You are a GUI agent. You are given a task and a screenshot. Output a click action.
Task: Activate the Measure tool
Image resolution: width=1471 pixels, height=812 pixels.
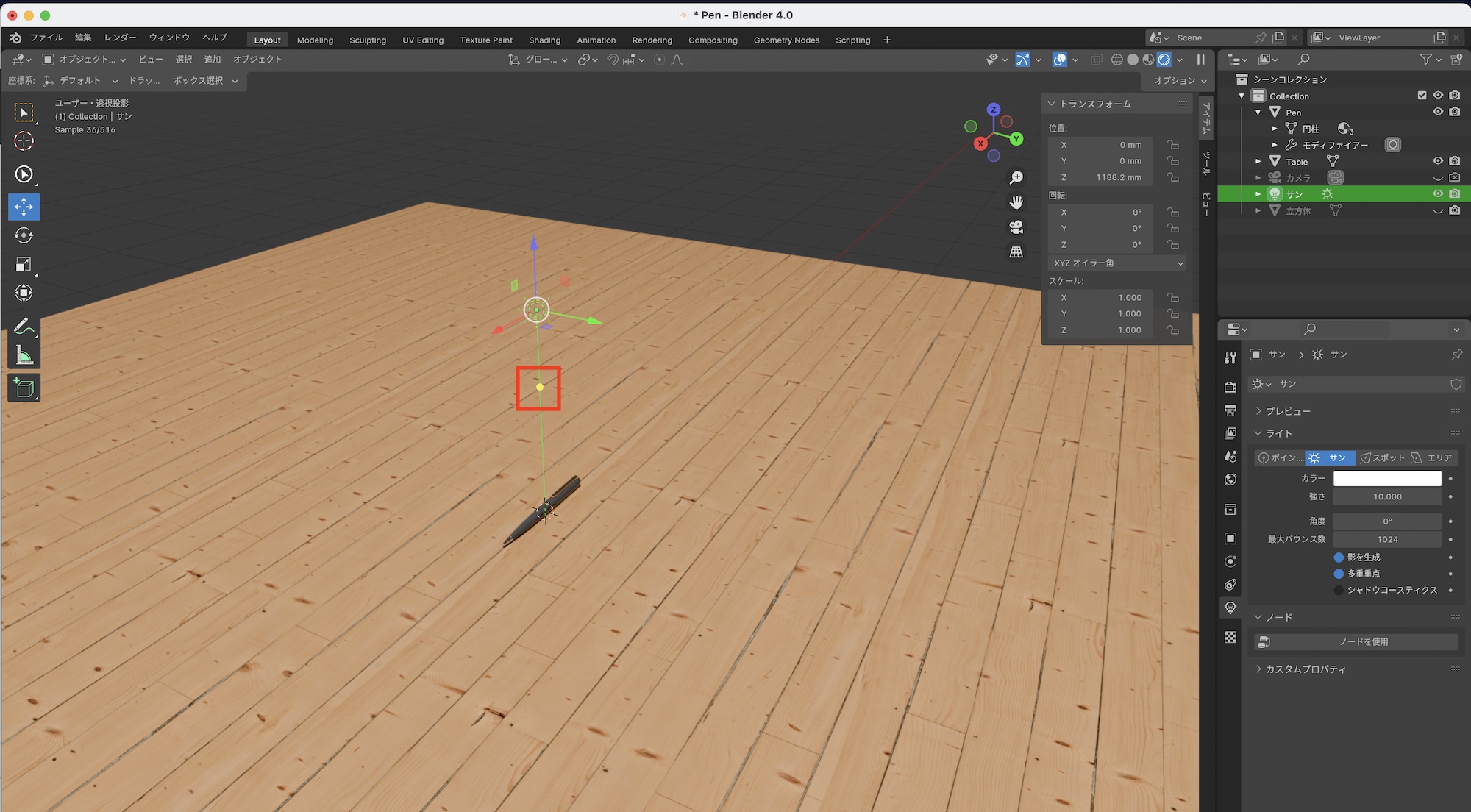[24, 357]
